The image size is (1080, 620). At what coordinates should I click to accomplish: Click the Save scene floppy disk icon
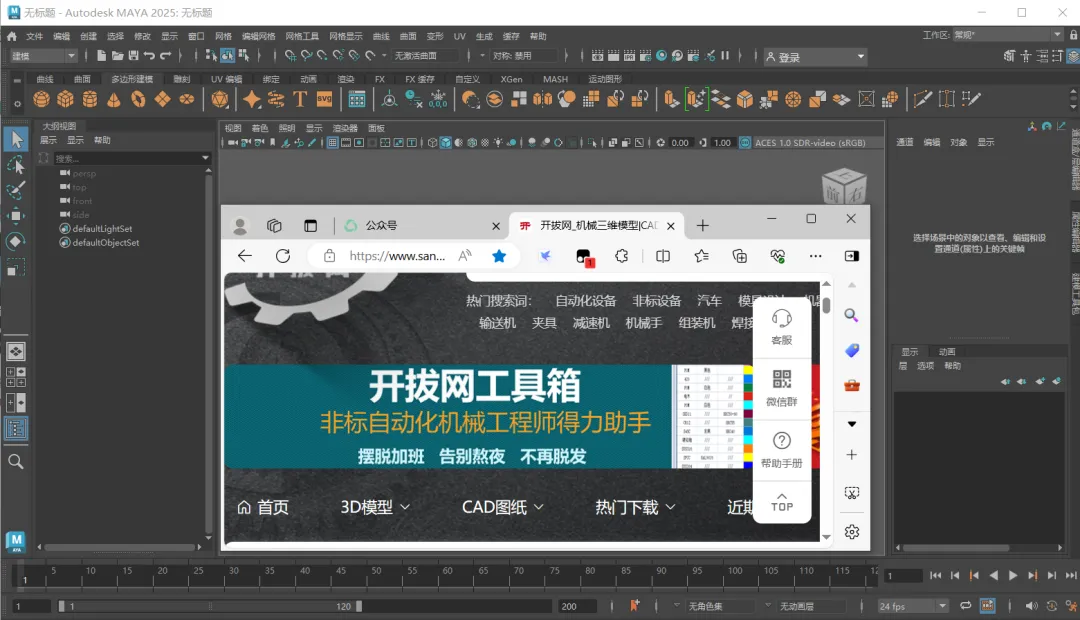click(x=134, y=56)
